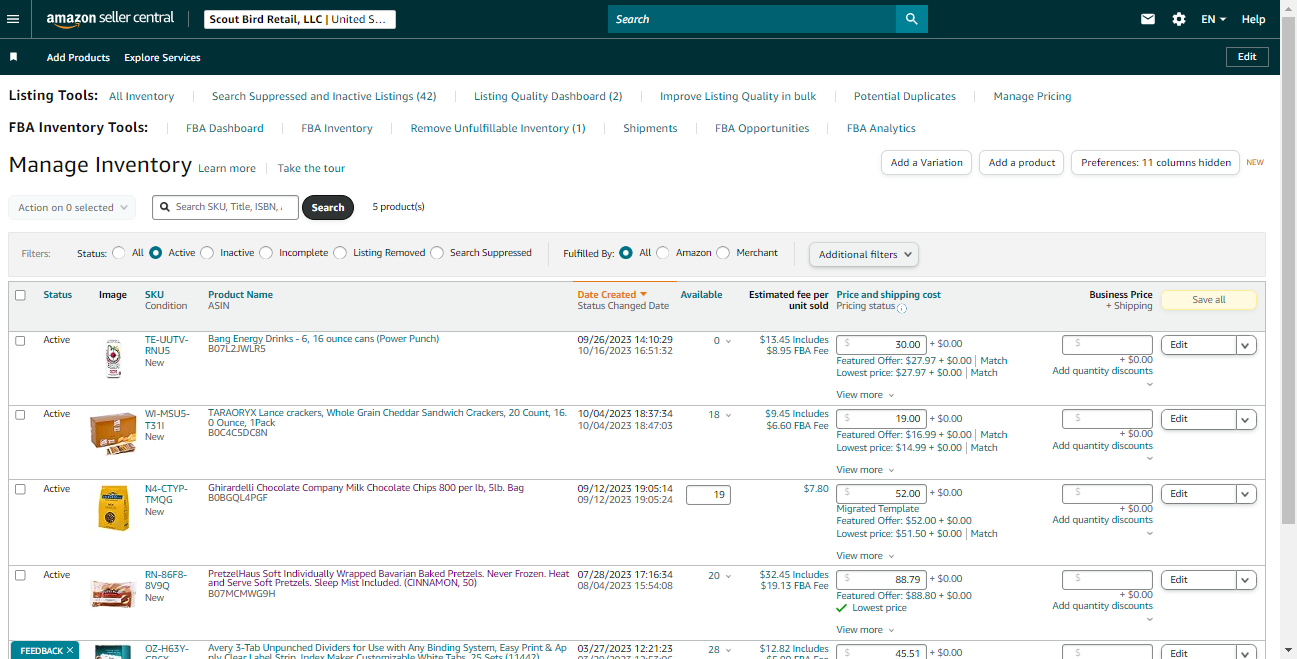1297x659 pixels.
Task: Open Listing Quality Dashboard (2)
Action: point(548,96)
